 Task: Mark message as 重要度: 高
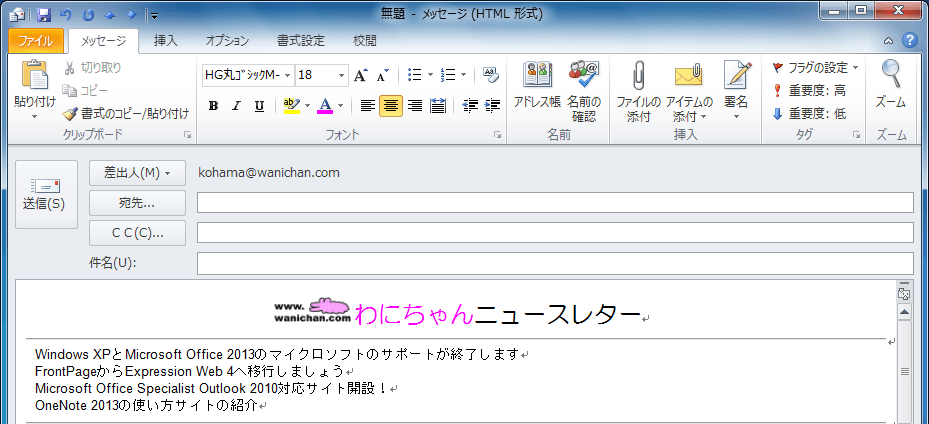coord(810,91)
